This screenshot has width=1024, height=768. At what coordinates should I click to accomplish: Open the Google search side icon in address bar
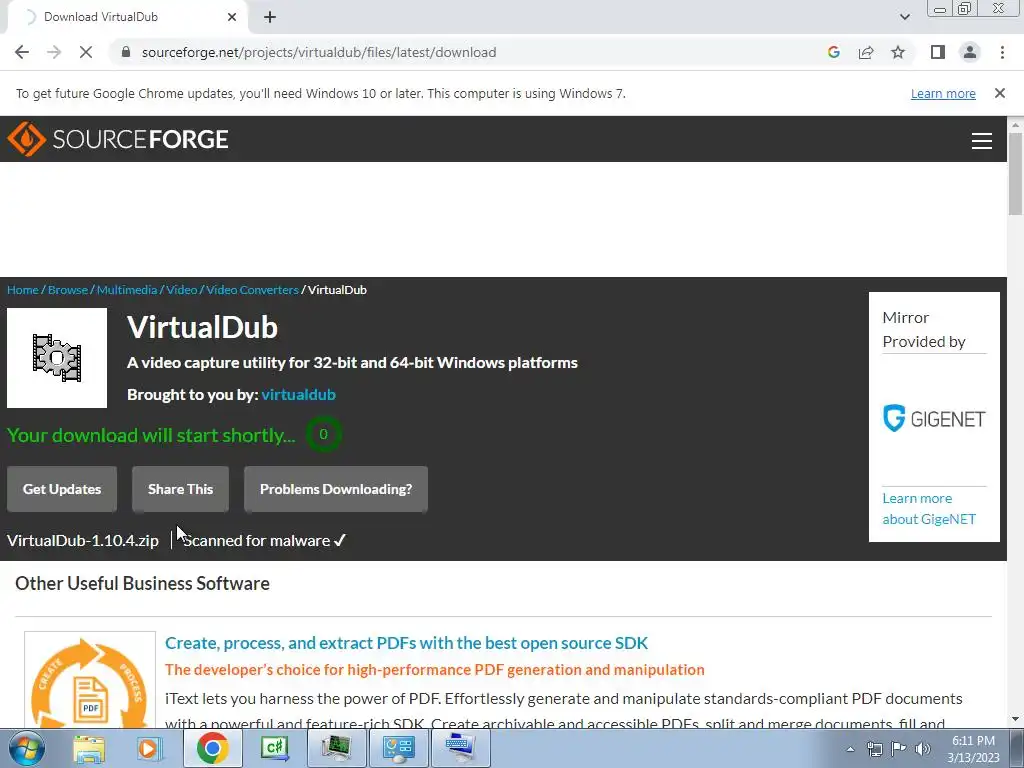click(x=833, y=52)
